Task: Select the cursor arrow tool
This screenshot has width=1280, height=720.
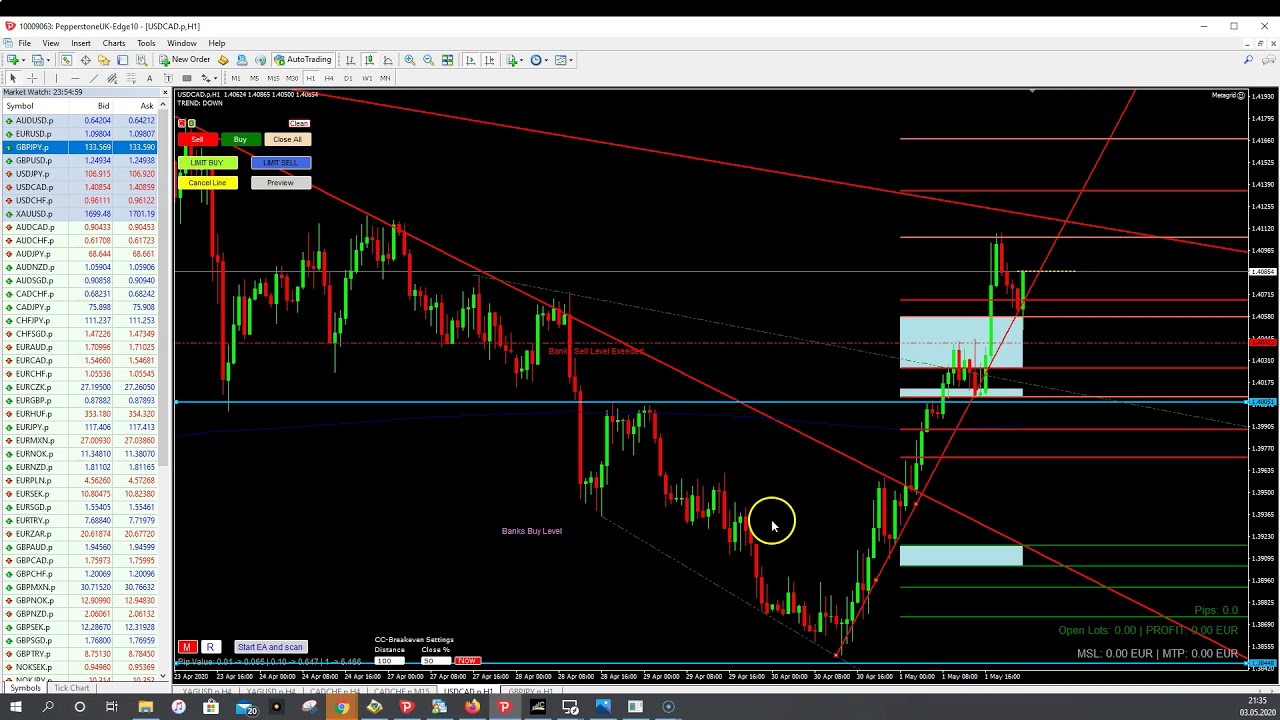Action: click(x=13, y=78)
